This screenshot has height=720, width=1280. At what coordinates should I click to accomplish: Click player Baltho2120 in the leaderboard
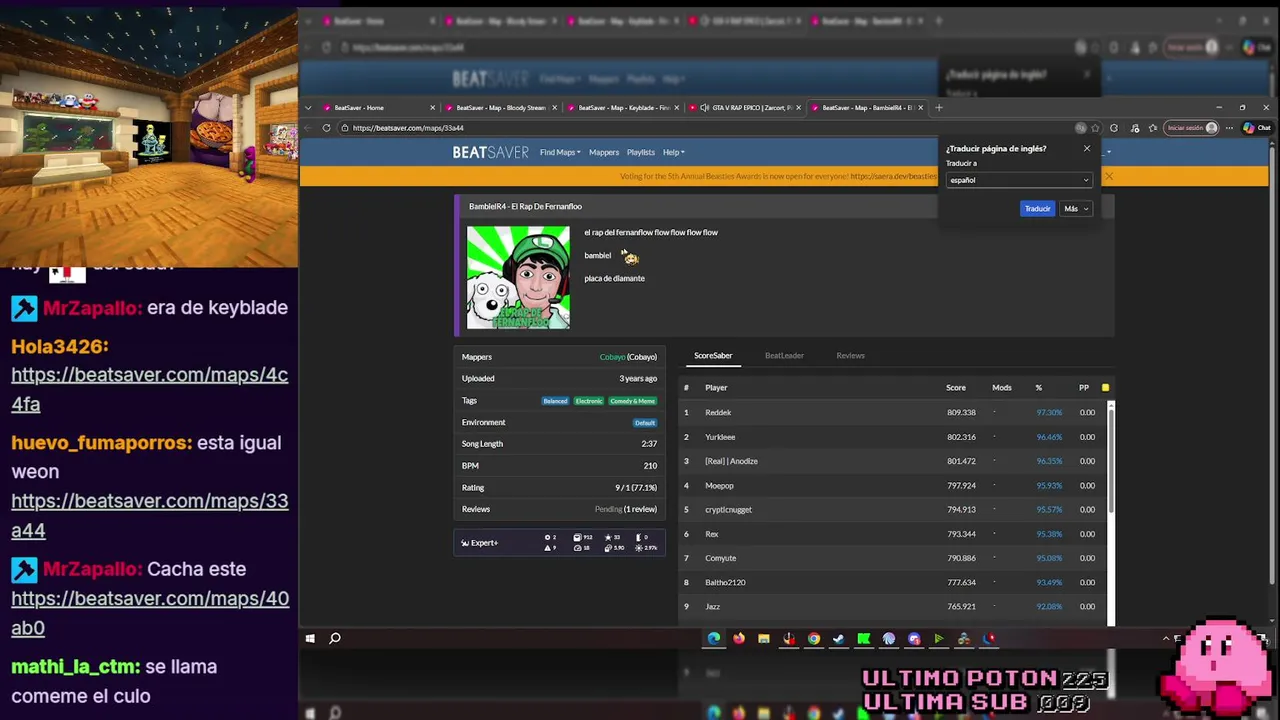click(x=725, y=582)
